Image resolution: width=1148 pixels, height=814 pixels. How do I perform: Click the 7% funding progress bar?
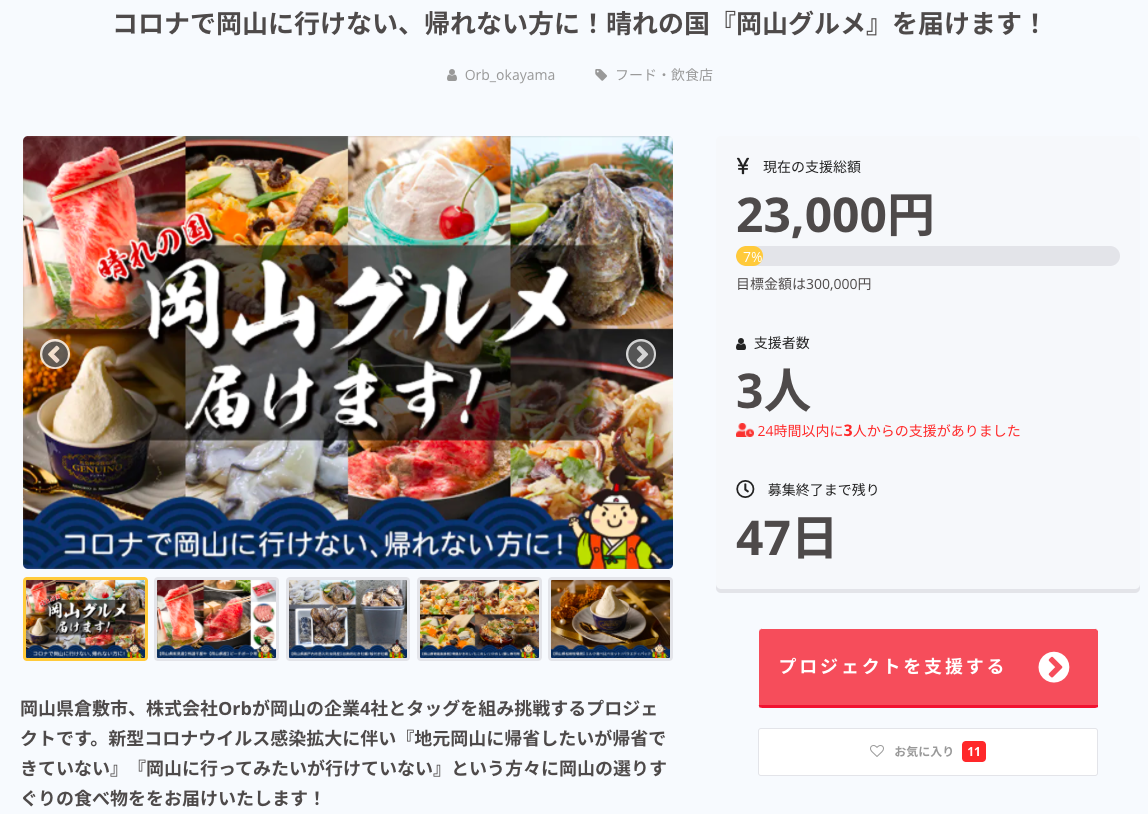(x=928, y=256)
